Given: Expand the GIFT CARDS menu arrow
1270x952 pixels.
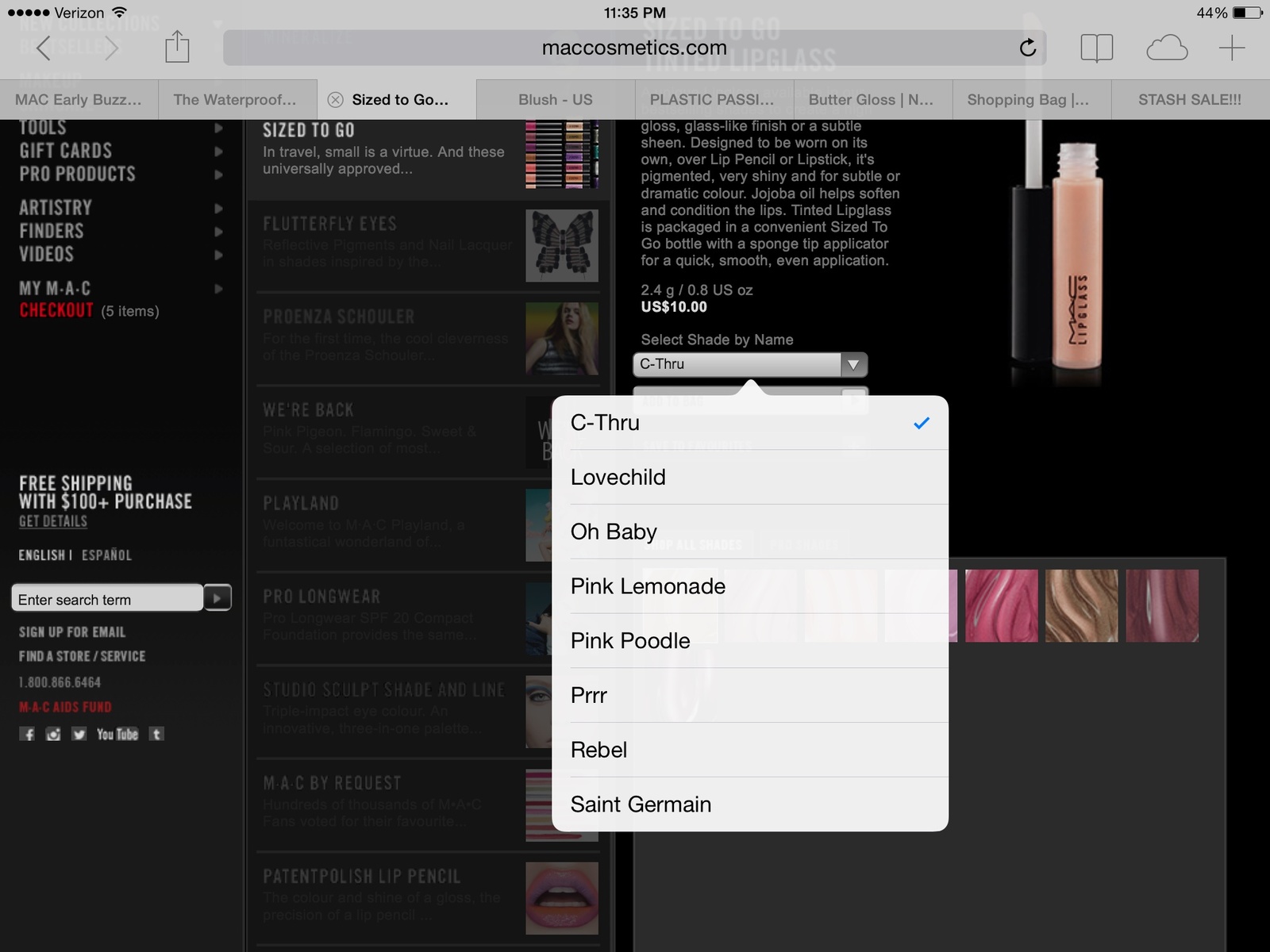Looking at the screenshot, I should pos(218,151).
